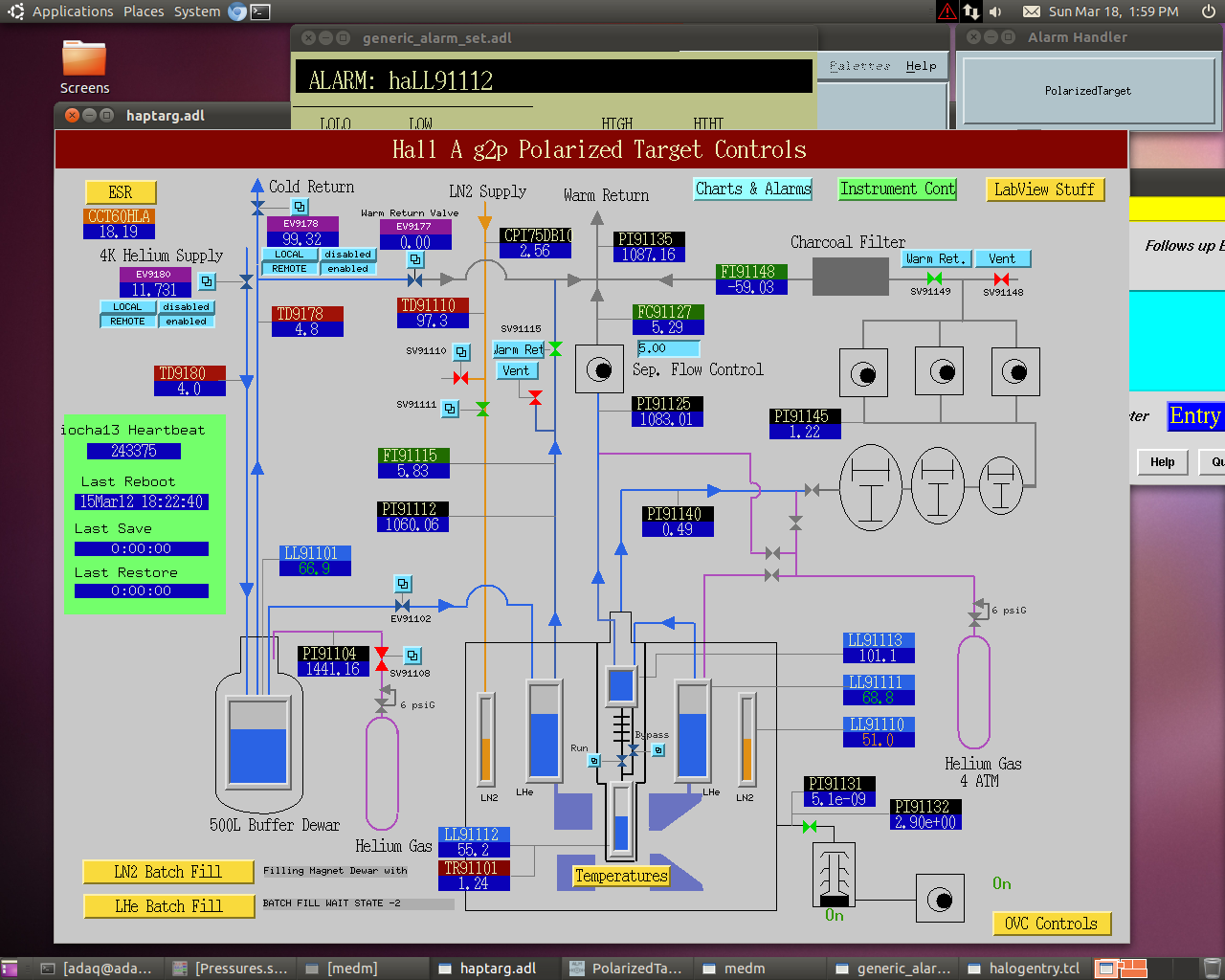1225x980 pixels.
Task: Click pump icon next to OVC Controls
Action: click(x=941, y=900)
